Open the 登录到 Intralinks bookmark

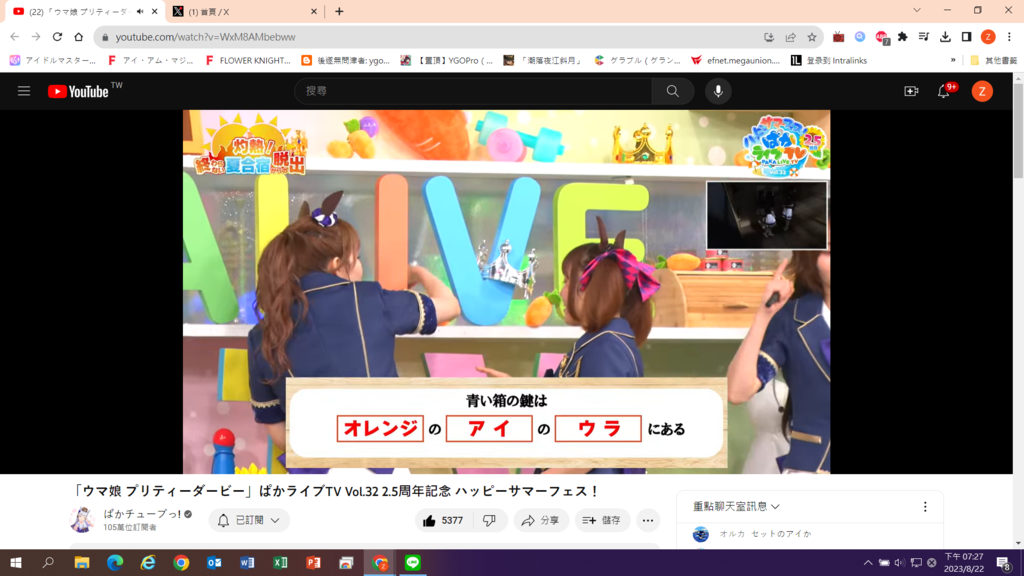tap(829, 60)
